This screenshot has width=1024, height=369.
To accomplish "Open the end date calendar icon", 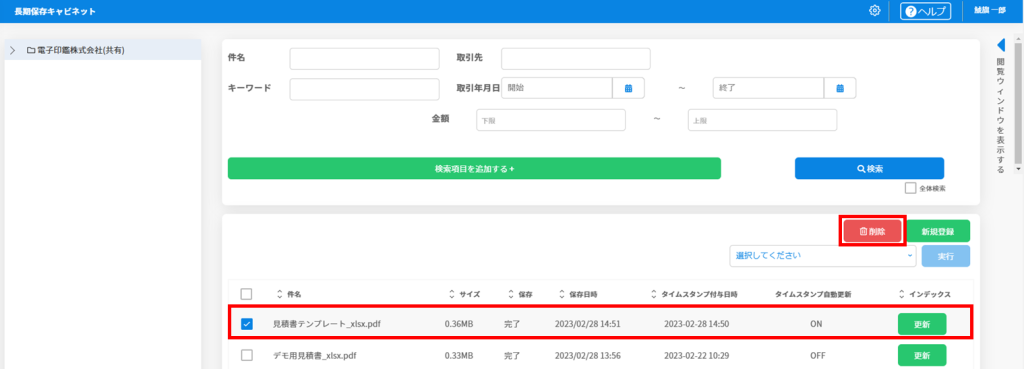I will click(x=840, y=88).
